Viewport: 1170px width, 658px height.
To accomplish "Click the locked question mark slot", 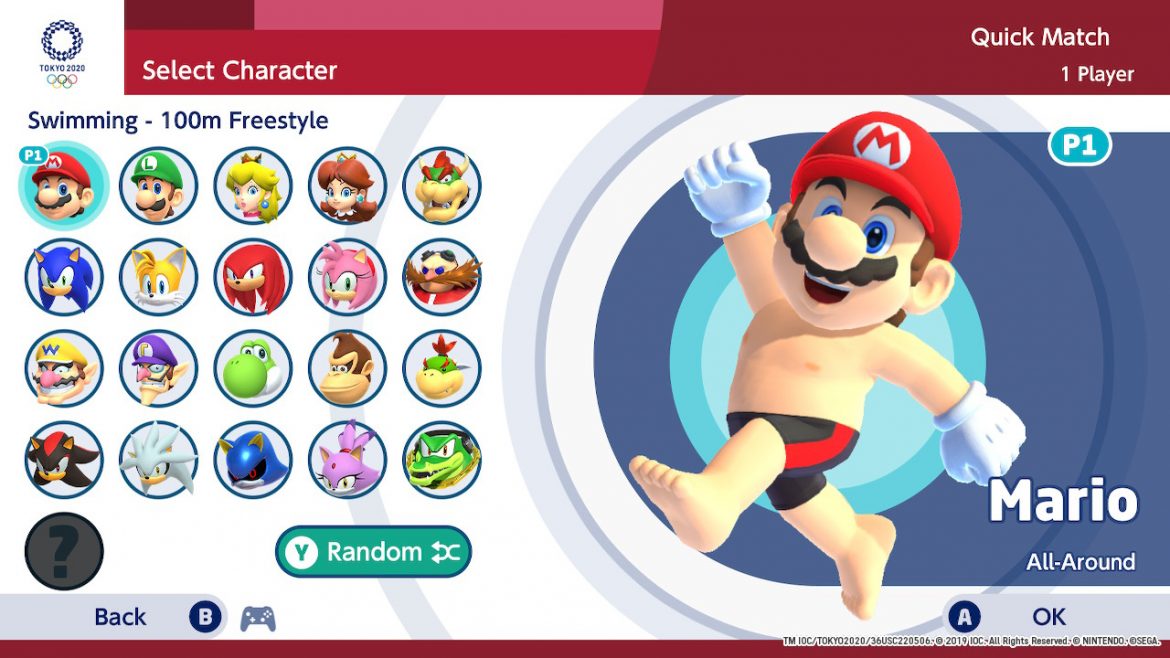I will pos(63,551).
